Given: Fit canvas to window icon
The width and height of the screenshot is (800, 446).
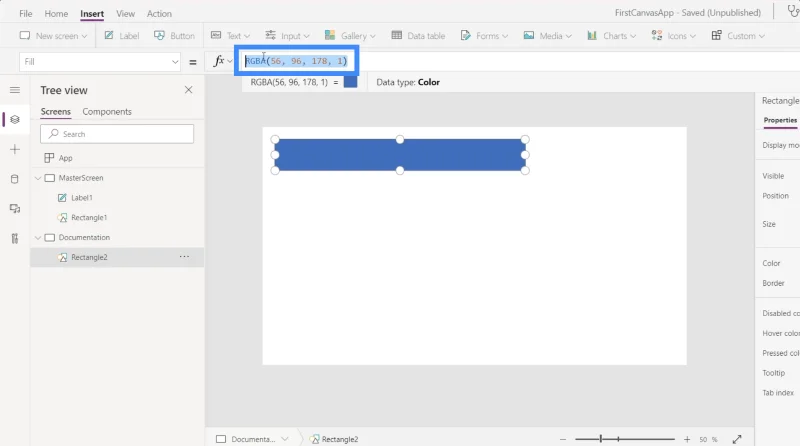Looking at the screenshot, I should click(x=737, y=439).
